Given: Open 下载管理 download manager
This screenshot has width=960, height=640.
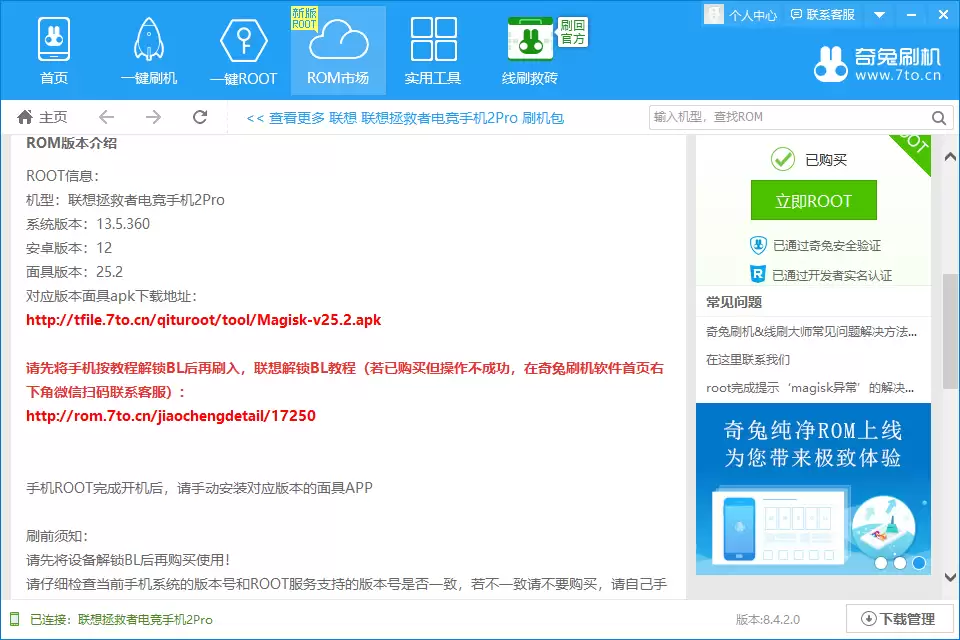Looking at the screenshot, I should (x=898, y=619).
